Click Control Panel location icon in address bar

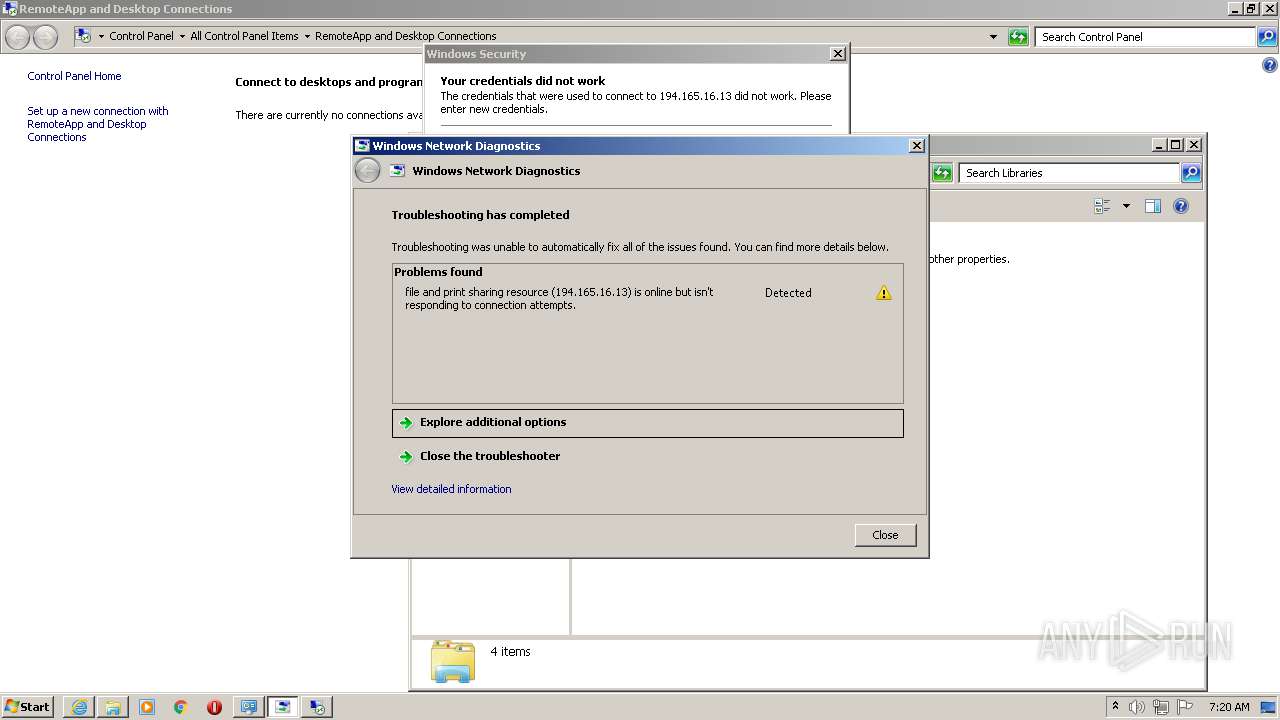84,36
